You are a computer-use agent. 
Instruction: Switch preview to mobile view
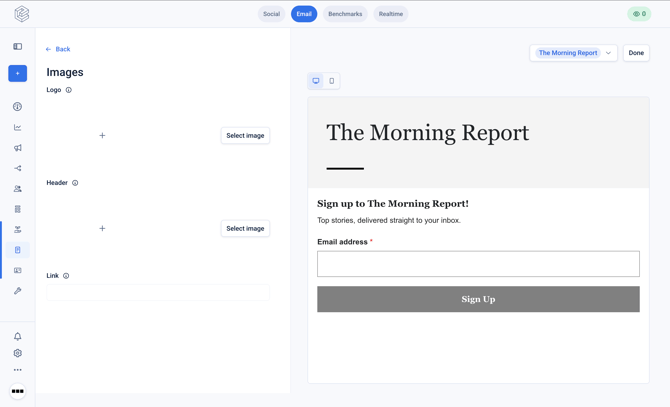point(332,81)
